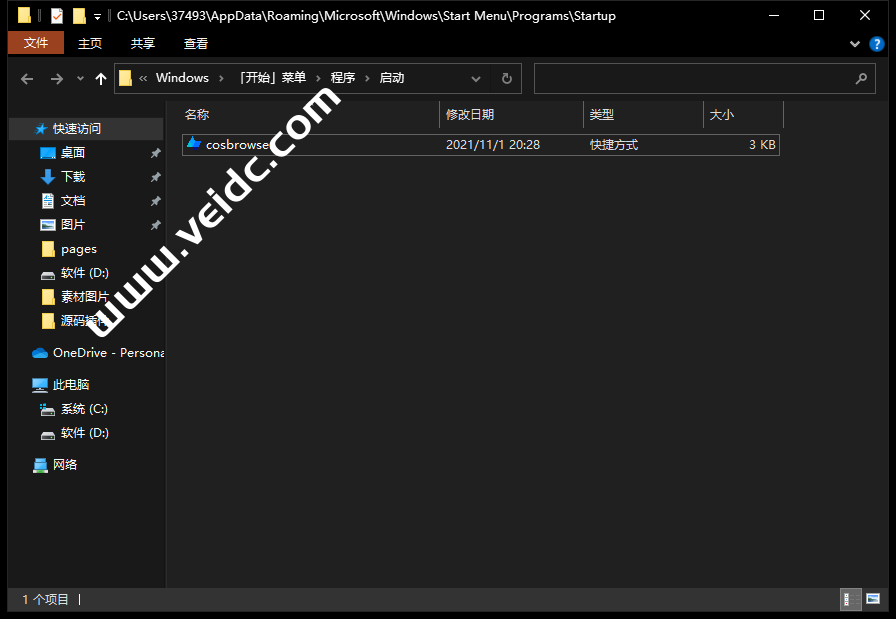Open 软件 (D:) under quick access
Image resolution: width=896 pixels, height=619 pixels.
pyautogui.click(x=86, y=273)
